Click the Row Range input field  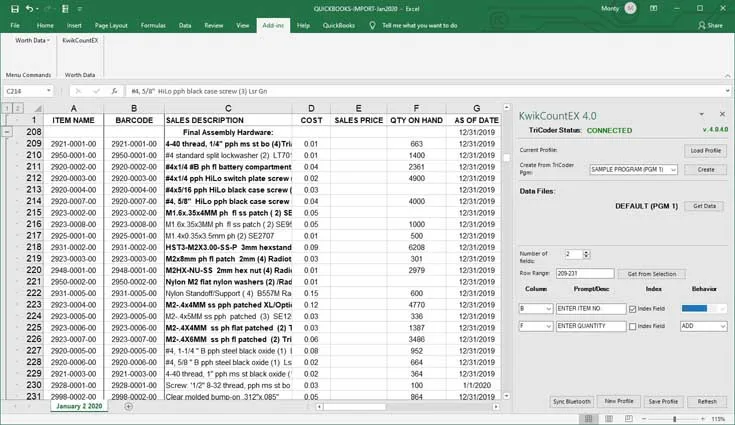(x=585, y=274)
